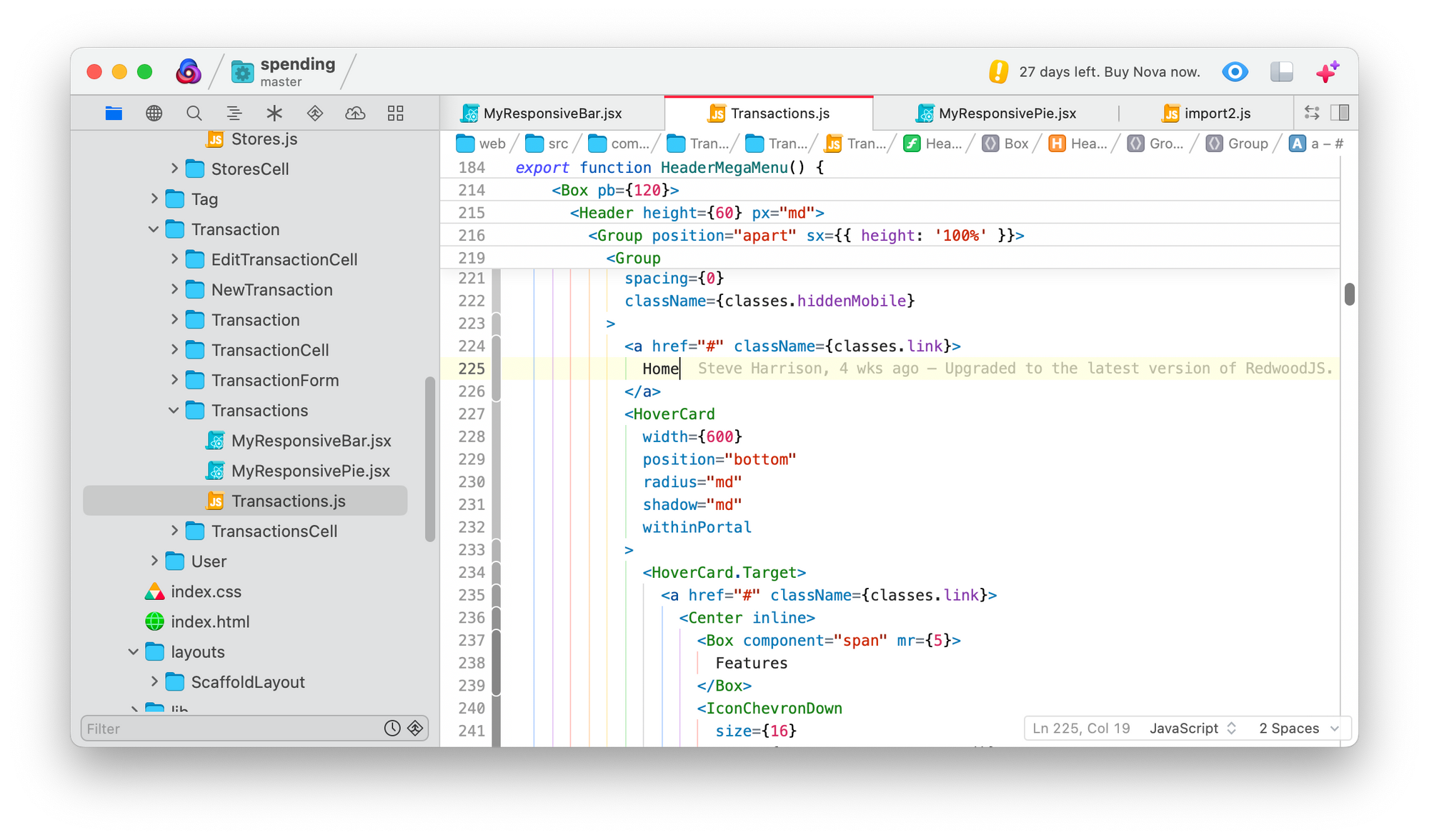Toggle the preview eye icon
This screenshot has height=840, width=1429.
1235,71
